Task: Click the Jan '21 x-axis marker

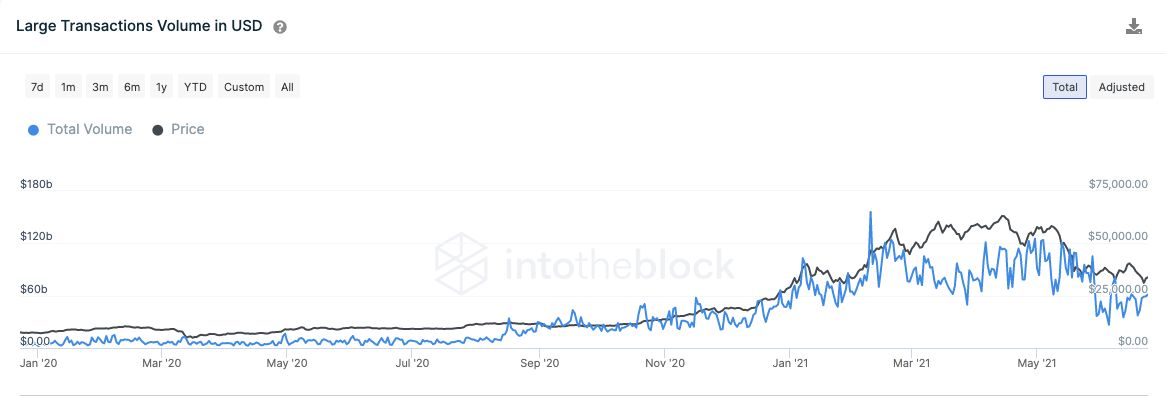Action: point(790,363)
